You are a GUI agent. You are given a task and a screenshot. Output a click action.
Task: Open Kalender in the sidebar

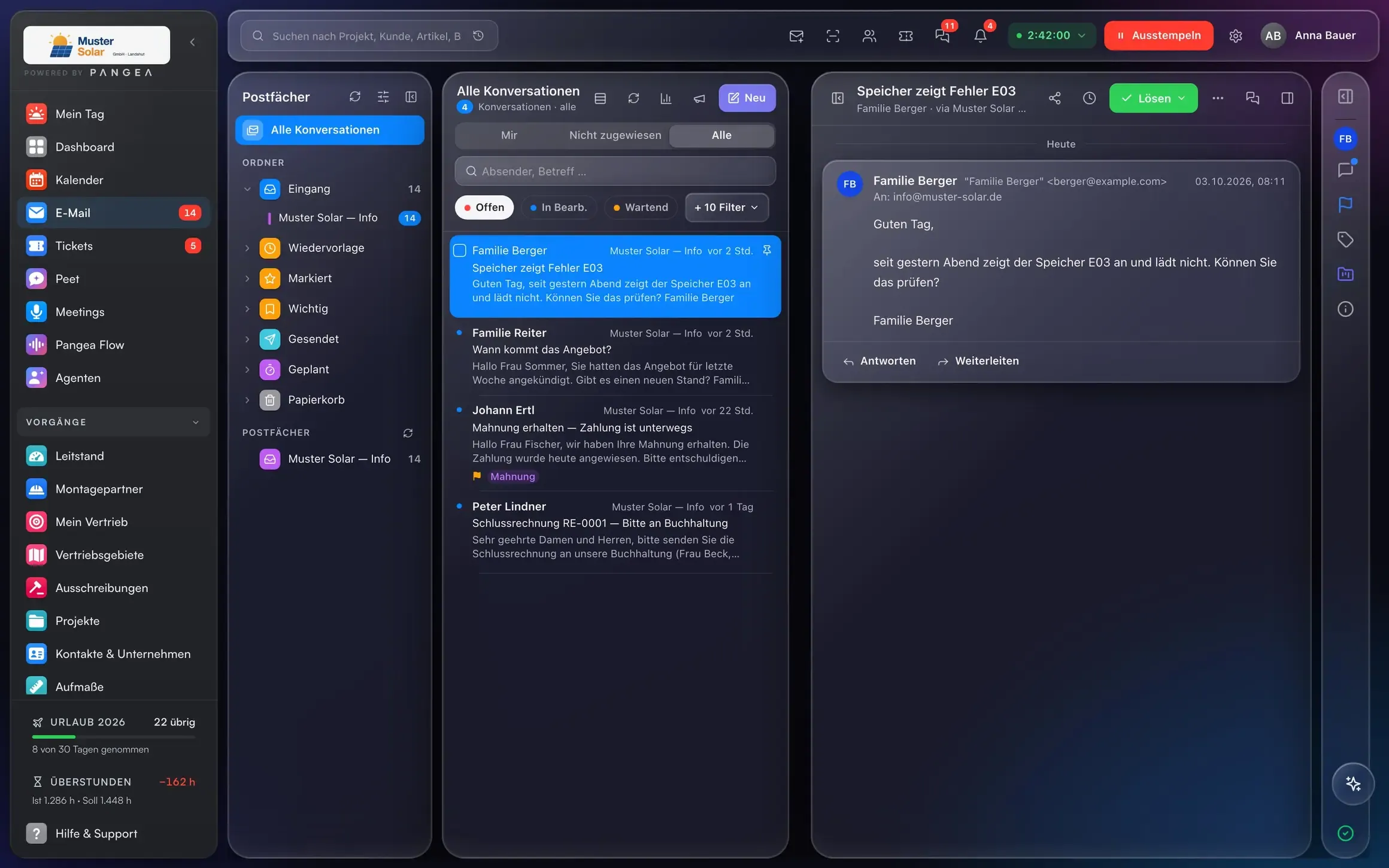click(x=114, y=180)
